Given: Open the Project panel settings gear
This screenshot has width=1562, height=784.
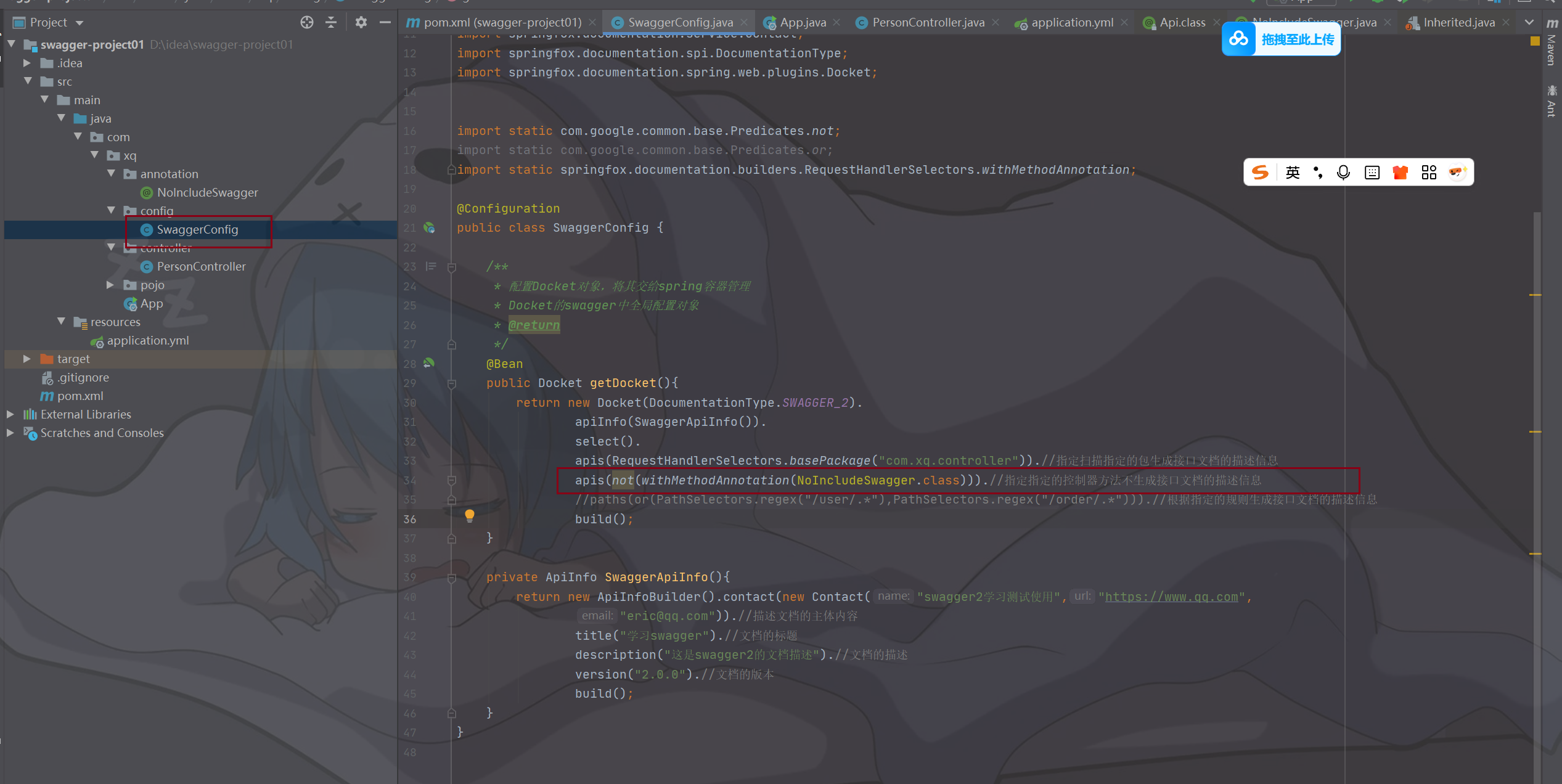Looking at the screenshot, I should click(x=361, y=23).
